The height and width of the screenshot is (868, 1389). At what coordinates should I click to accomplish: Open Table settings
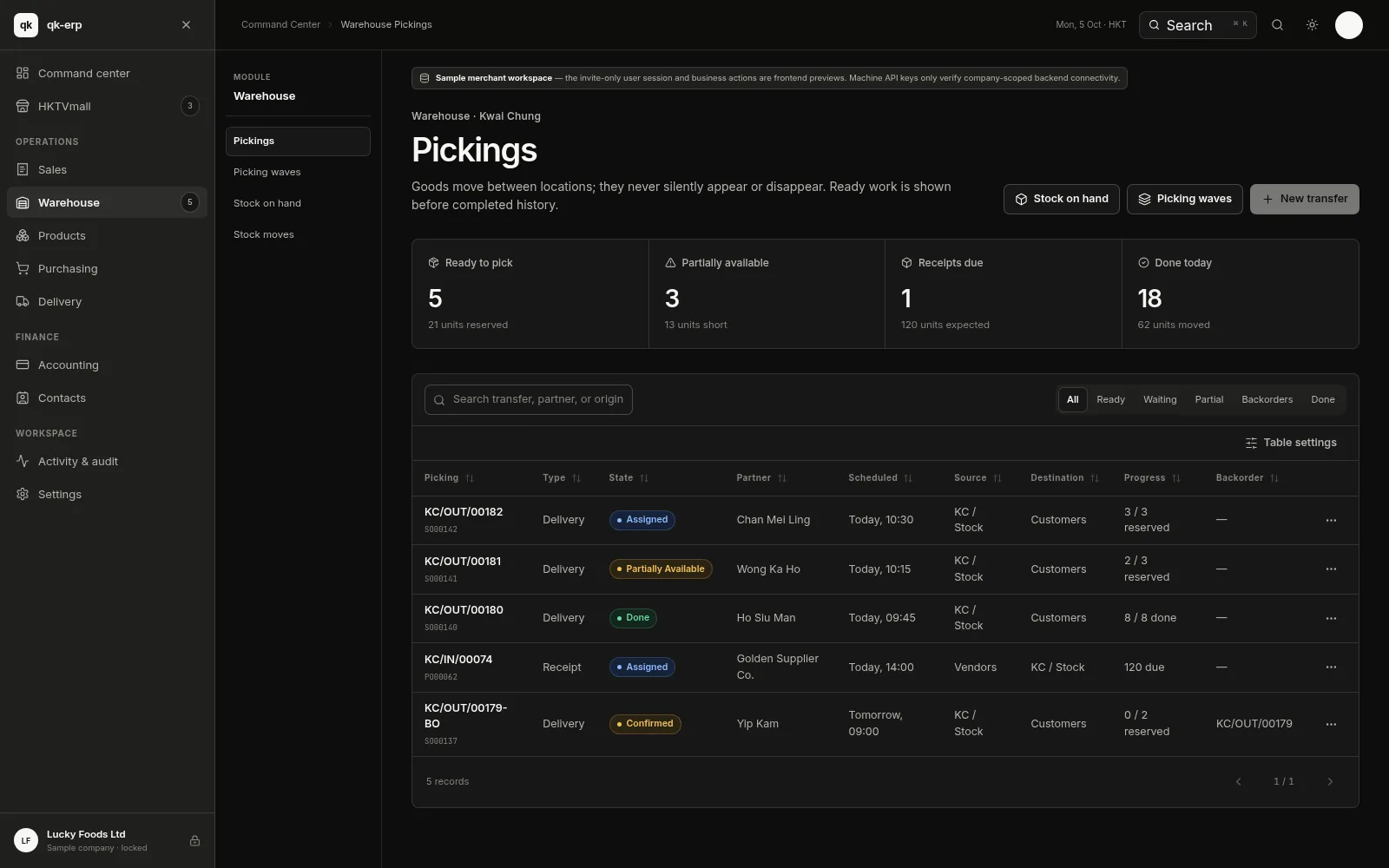click(1291, 443)
